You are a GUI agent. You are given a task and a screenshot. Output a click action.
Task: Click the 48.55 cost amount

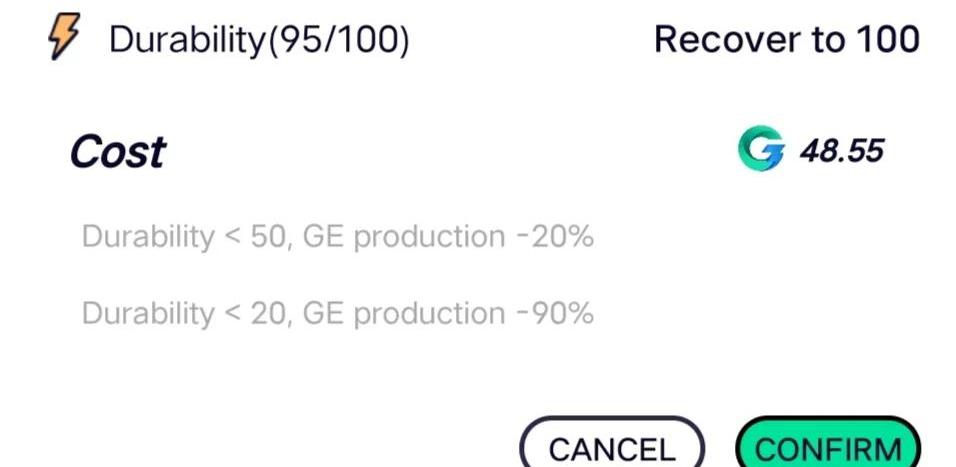(x=841, y=151)
